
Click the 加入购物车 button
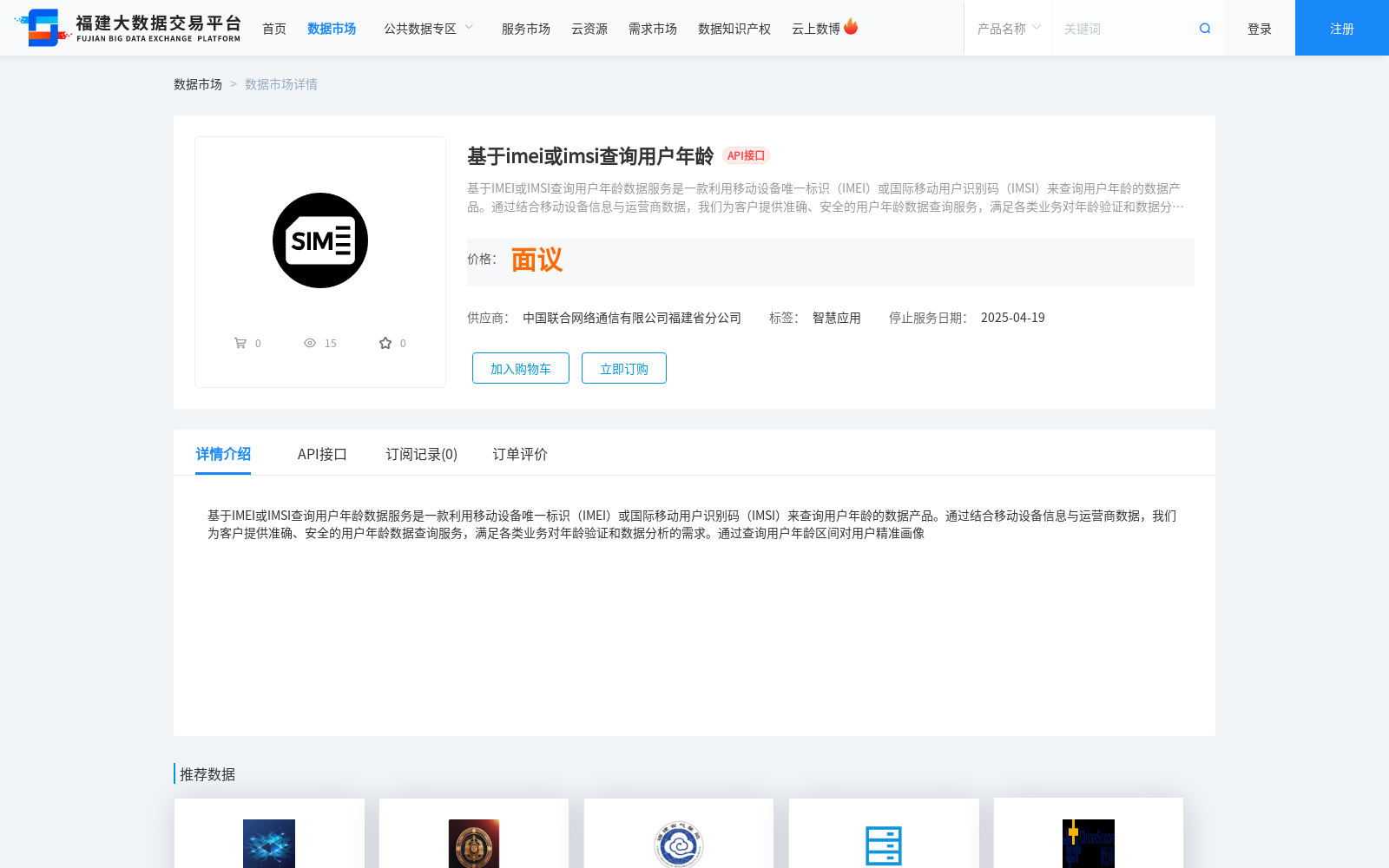521,368
